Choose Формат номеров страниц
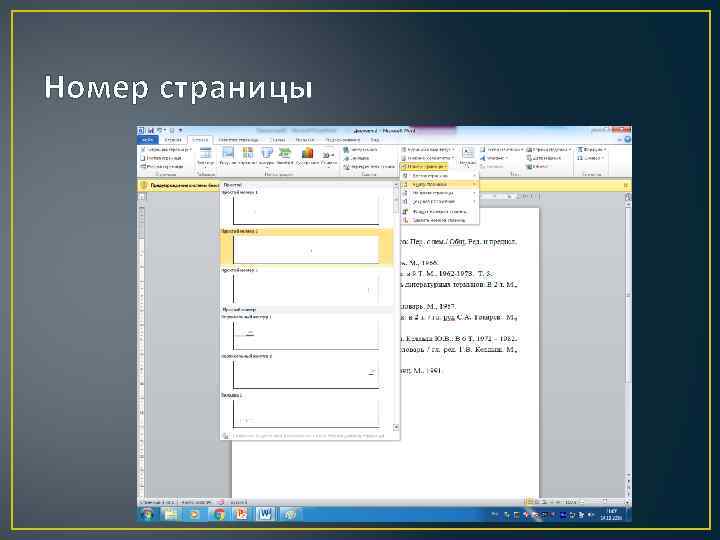Image resolution: width=720 pixels, height=540 pixels. [439, 212]
